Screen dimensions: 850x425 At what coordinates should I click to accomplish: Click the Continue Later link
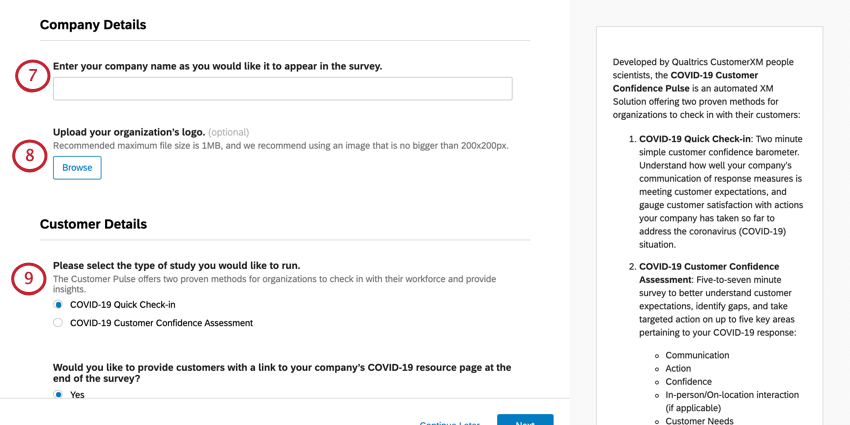pos(449,423)
